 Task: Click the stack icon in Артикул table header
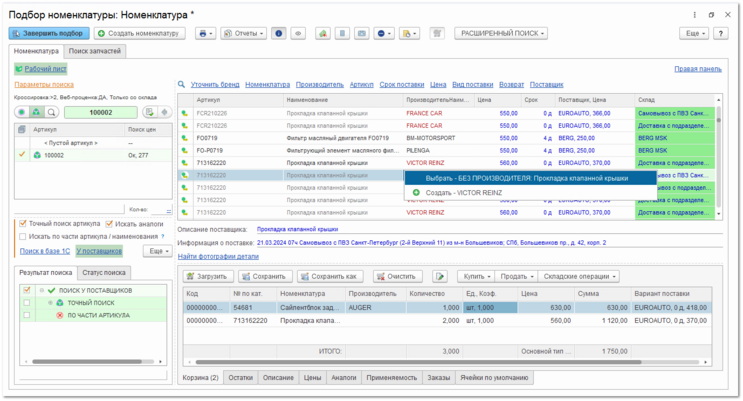coord(21,129)
